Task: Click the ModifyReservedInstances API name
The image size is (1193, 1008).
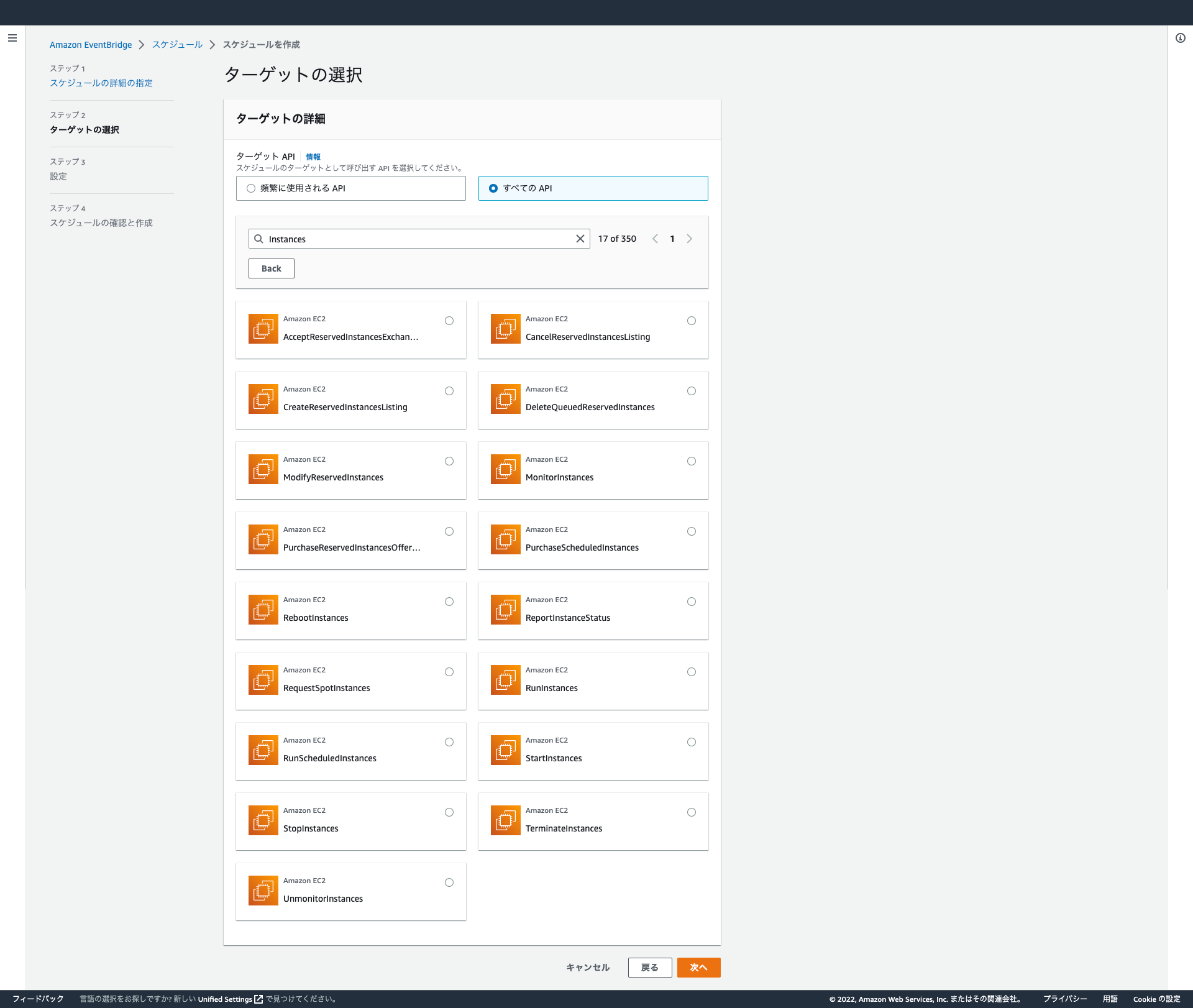Action: click(333, 477)
